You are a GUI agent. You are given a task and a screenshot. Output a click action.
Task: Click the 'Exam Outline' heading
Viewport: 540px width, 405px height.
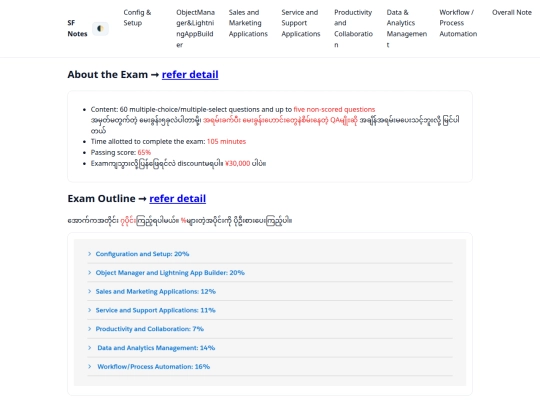coord(102,198)
